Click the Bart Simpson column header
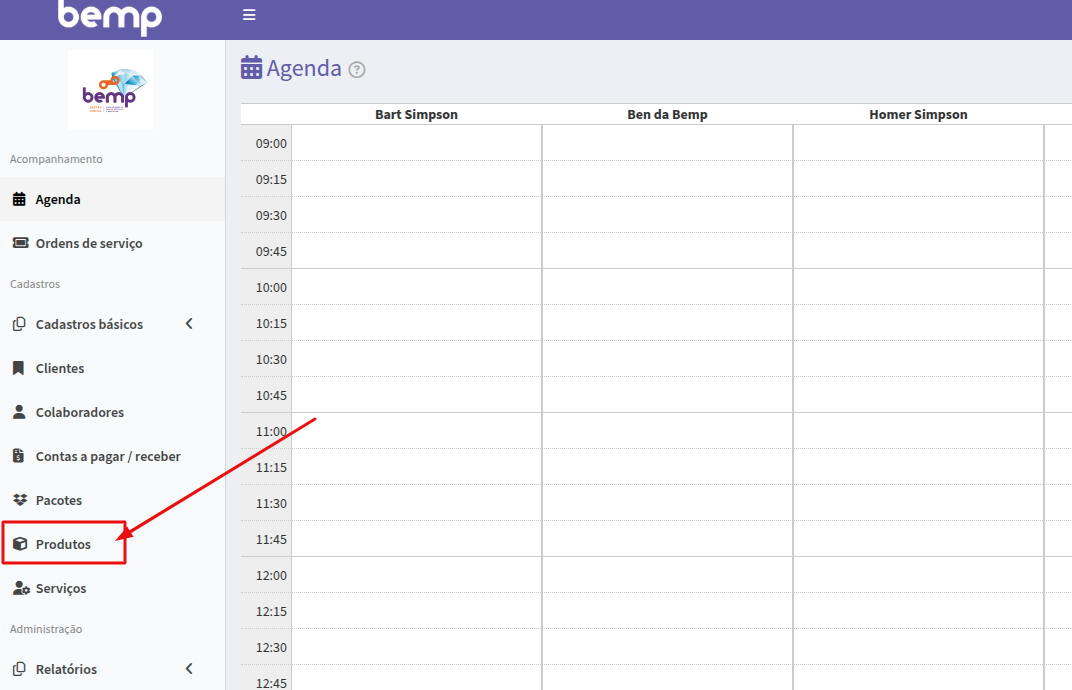1072x690 pixels. pyautogui.click(x=416, y=114)
